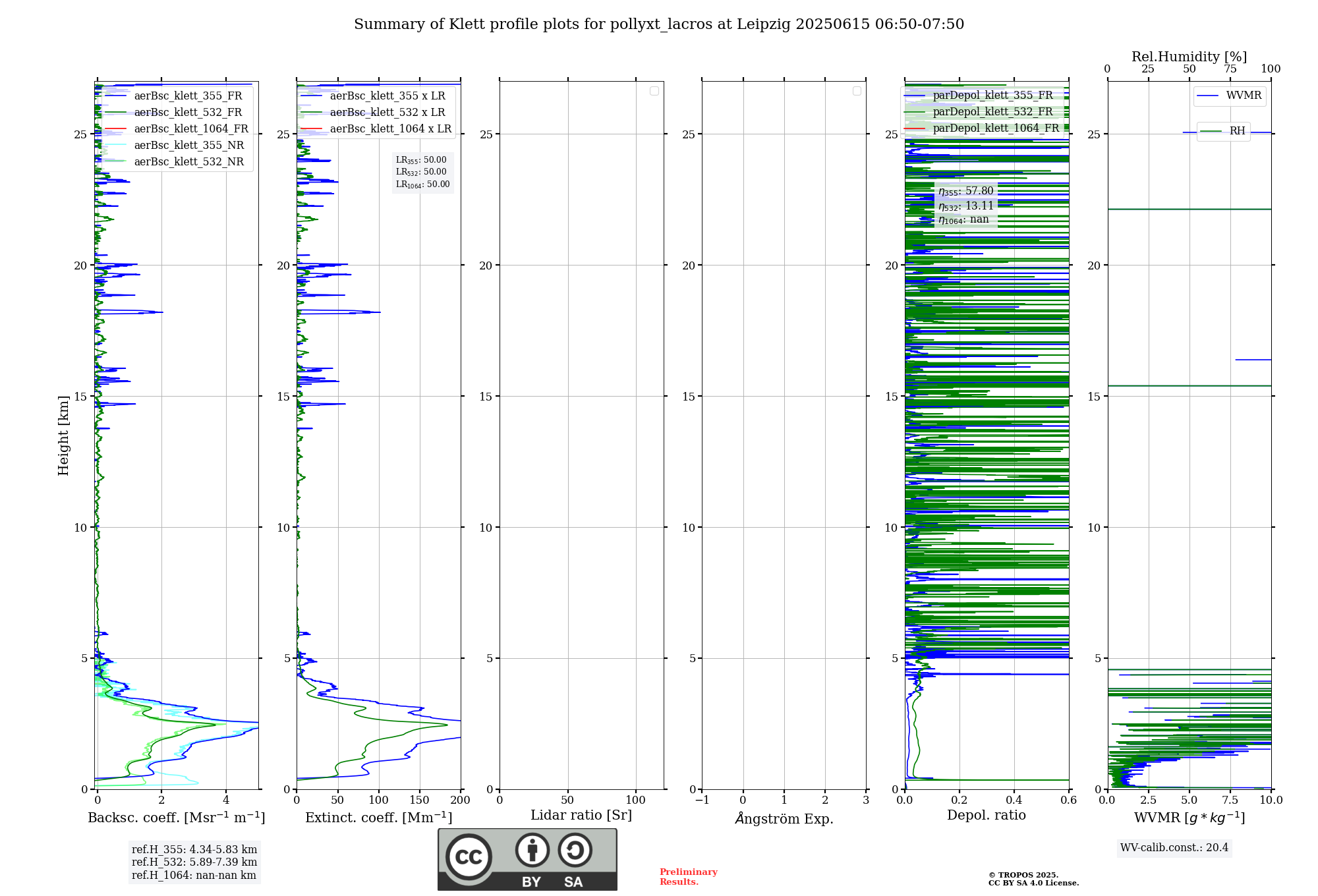1318x896 pixels.
Task: Click the SA share-alike arrow icon
Action: tap(575, 850)
